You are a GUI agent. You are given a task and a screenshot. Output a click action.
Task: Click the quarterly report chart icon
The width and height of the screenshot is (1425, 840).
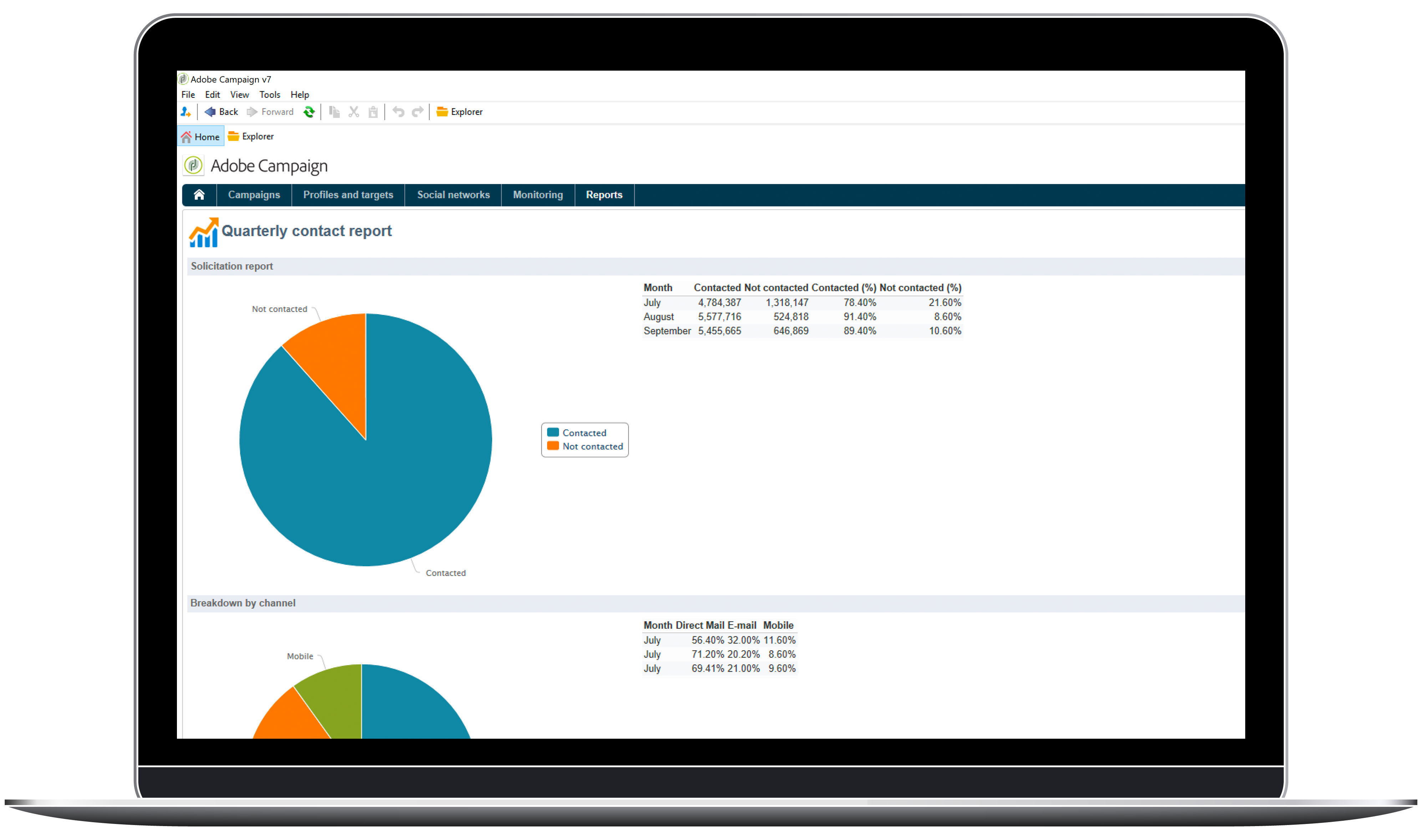[204, 233]
